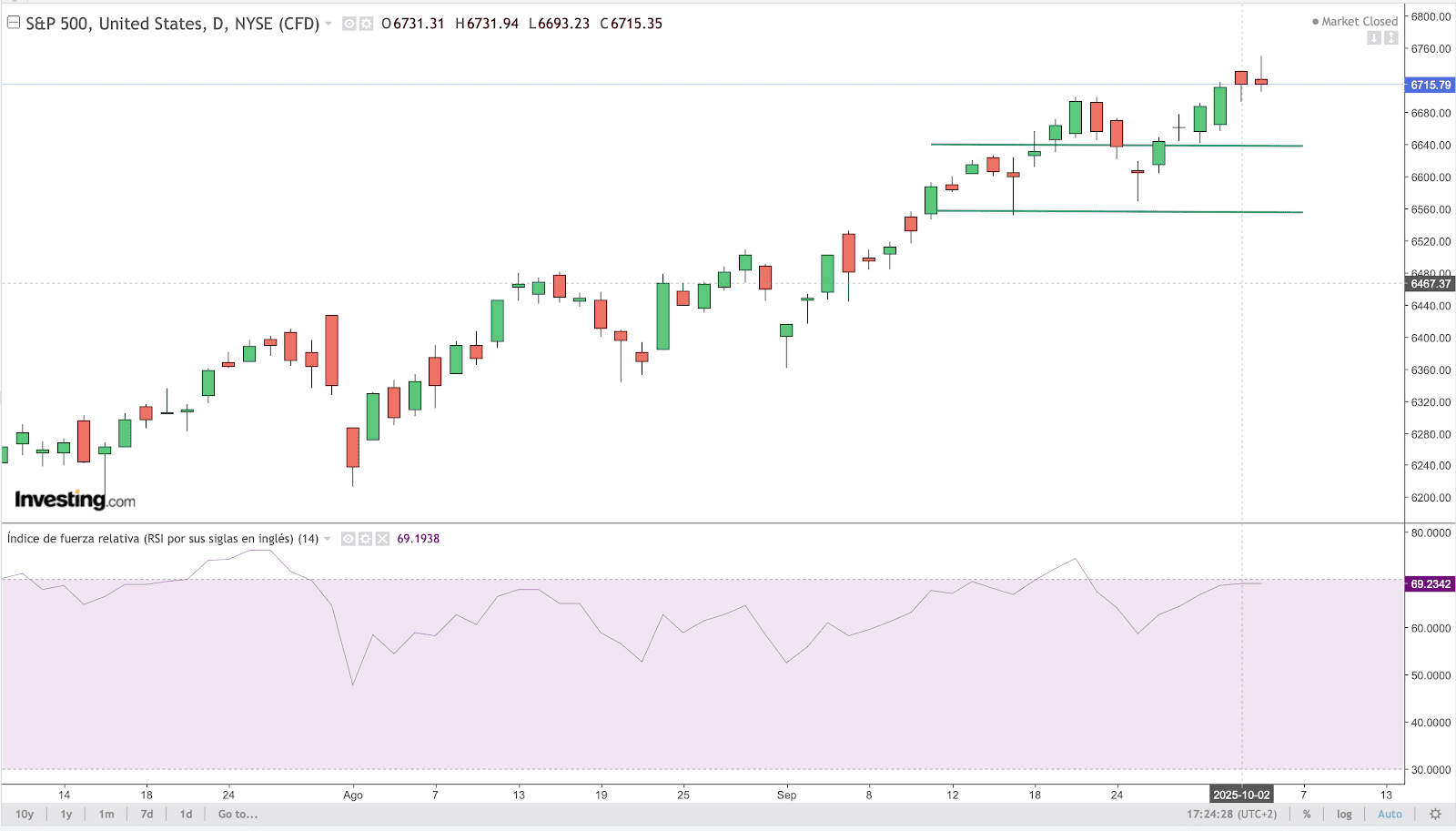Toggle visibility of the S&P 500 series
This screenshot has height=831, width=1456.
(349, 24)
